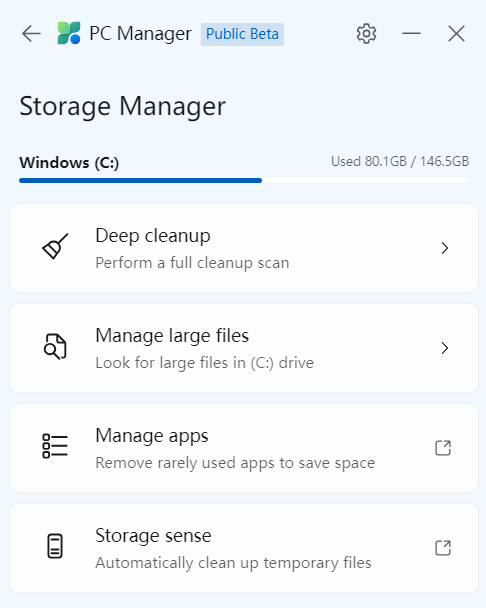486x608 pixels.
Task: Click the Windows (C:) drive label
Action: 69,162
